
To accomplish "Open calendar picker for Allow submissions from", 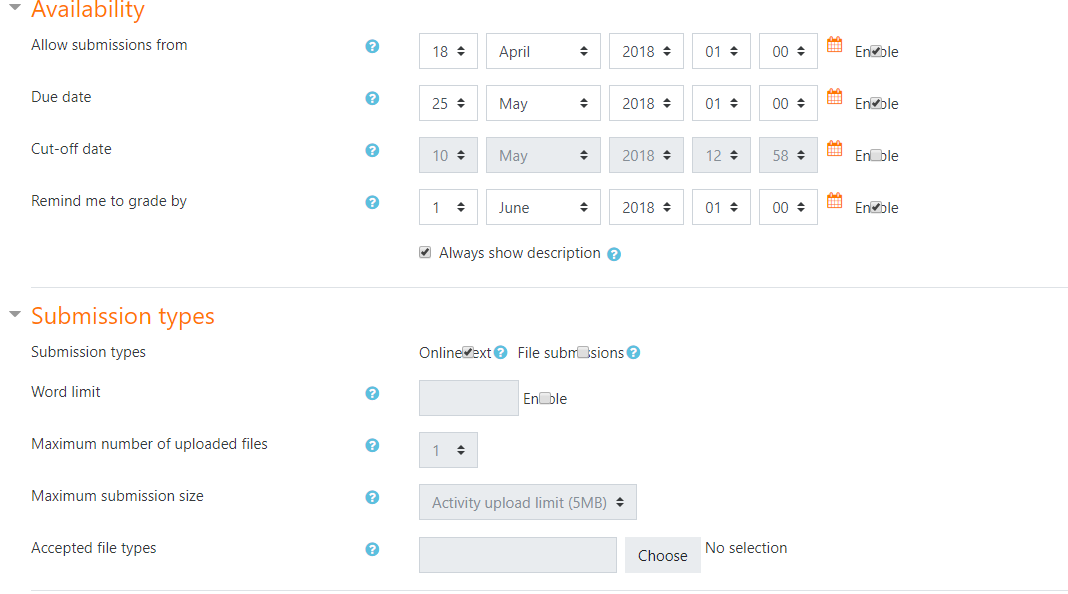I will coord(834,45).
